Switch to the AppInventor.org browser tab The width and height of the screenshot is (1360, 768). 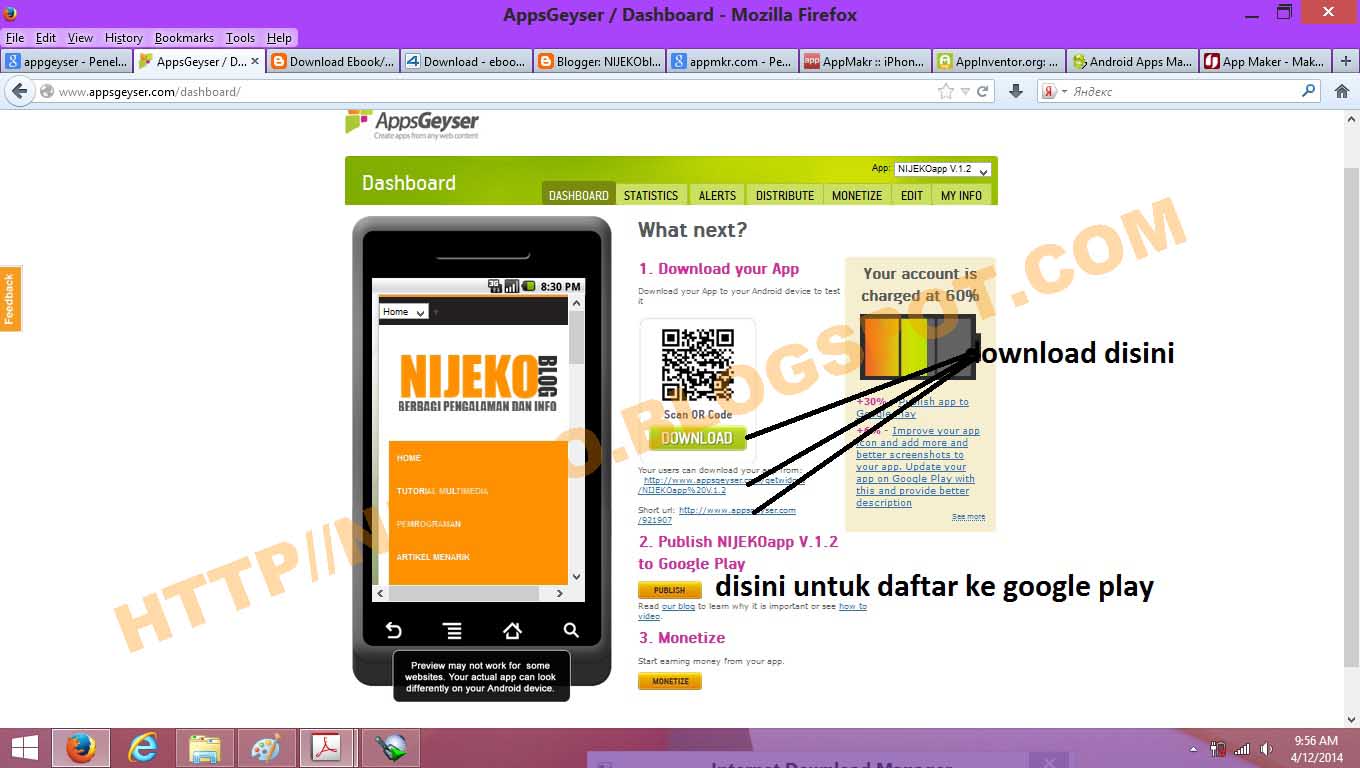tap(998, 61)
